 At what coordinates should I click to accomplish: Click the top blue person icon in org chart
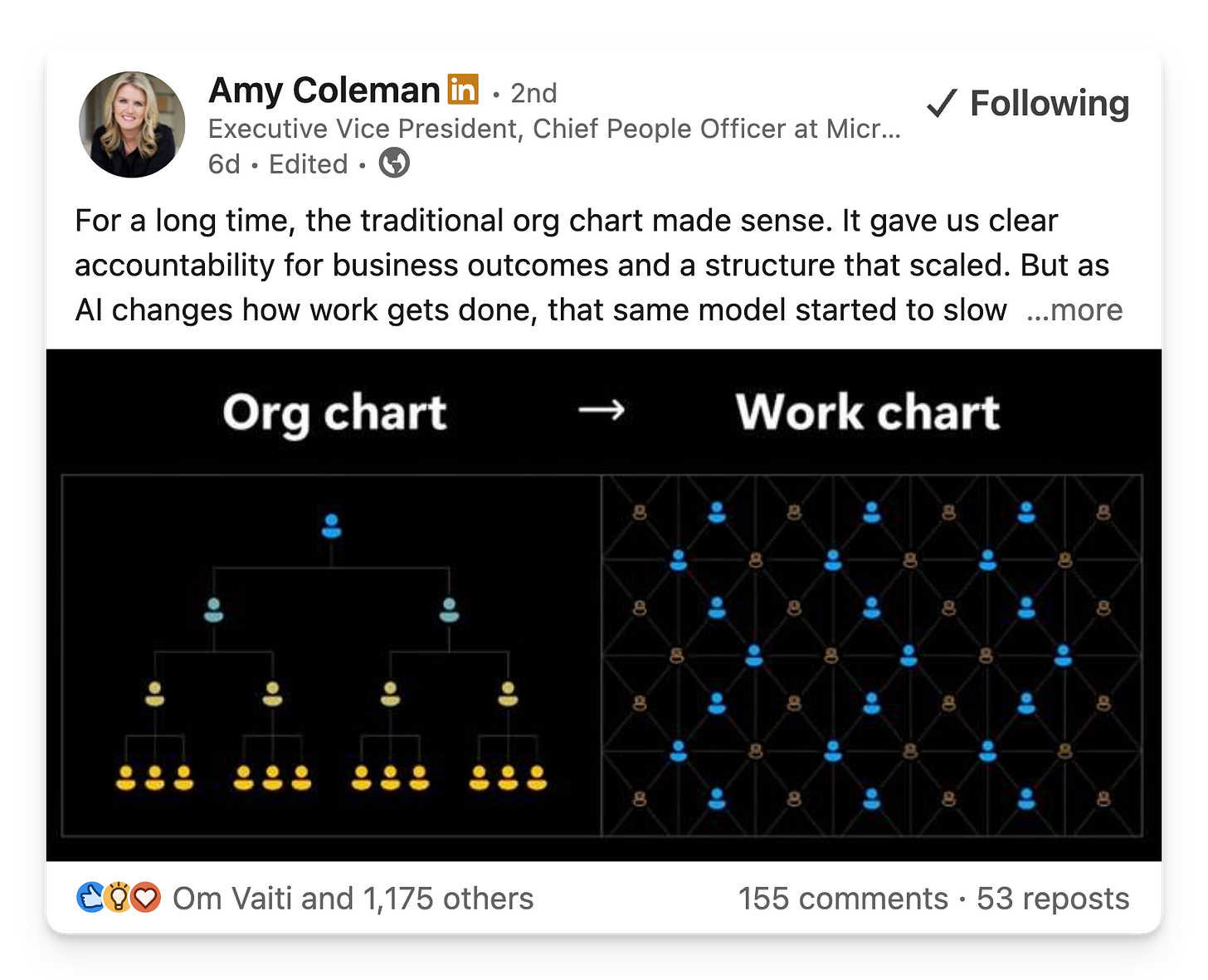point(331,526)
